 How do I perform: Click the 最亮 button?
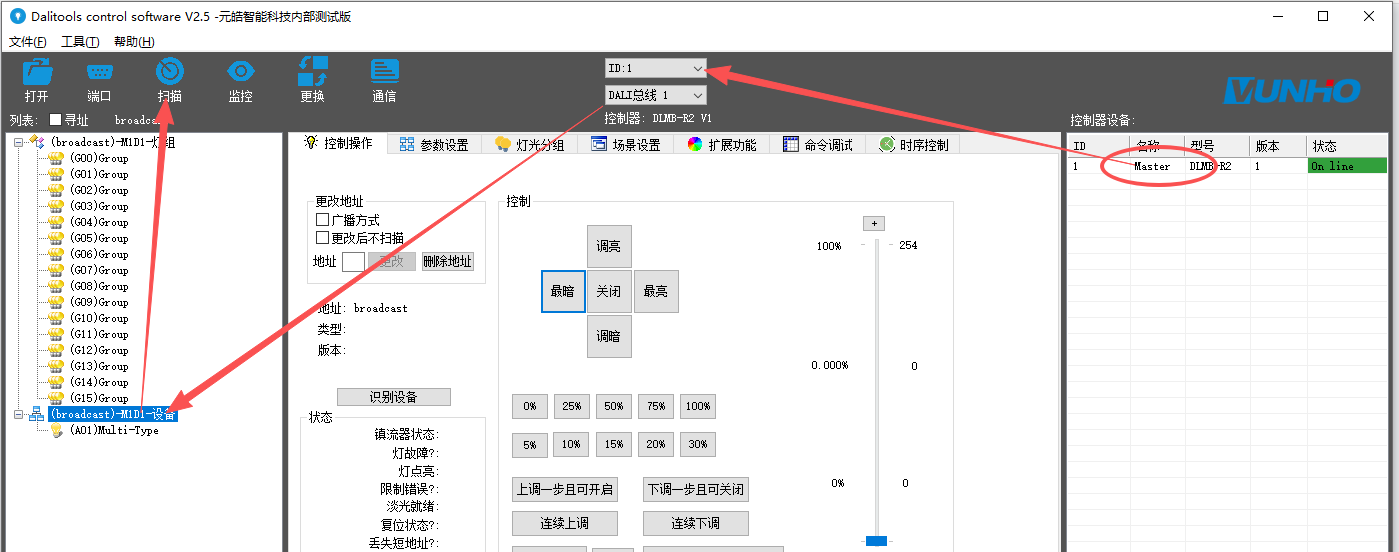pyautogui.click(x=656, y=291)
